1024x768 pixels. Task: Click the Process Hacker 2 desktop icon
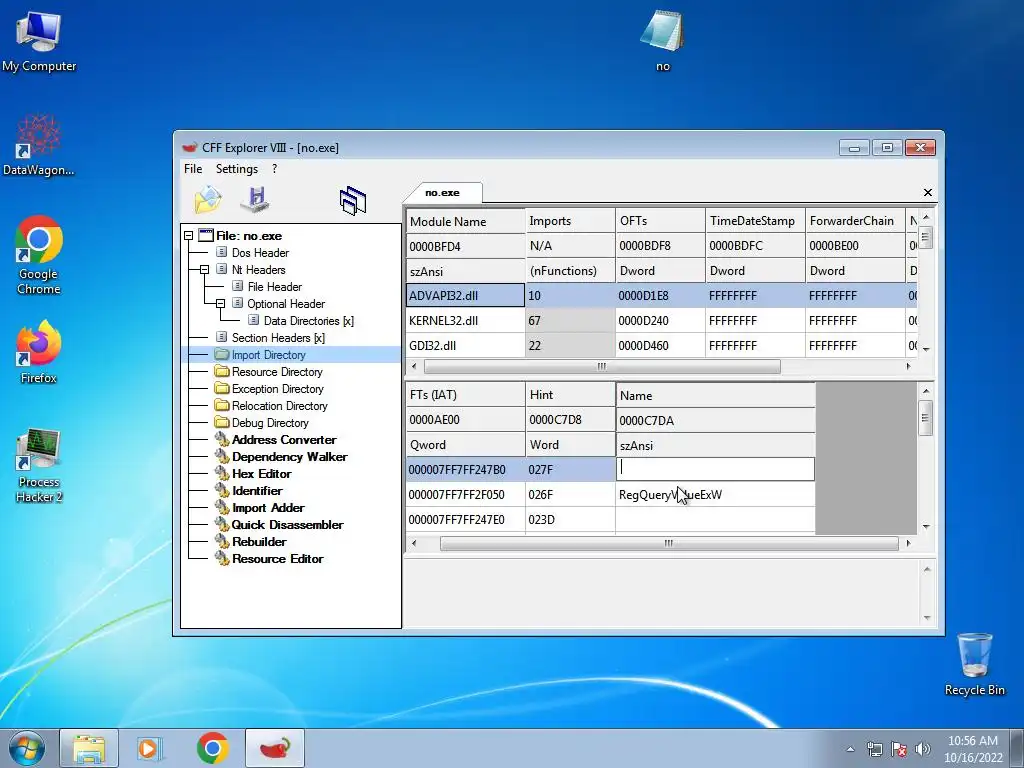[x=39, y=466]
